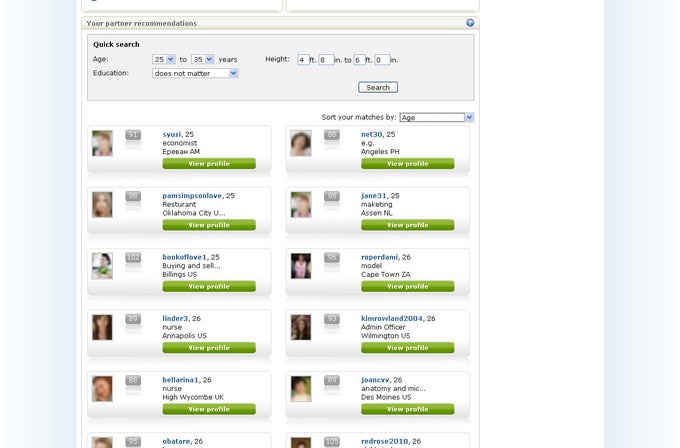Image resolution: width=680 pixels, height=448 pixels.
Task: Click the minimum height inches field
Action: [326, 60]
